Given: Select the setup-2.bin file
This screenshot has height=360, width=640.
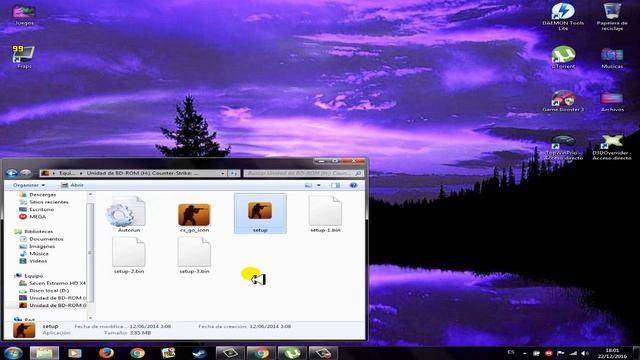Looking at the screenshot, I should 129,255.
